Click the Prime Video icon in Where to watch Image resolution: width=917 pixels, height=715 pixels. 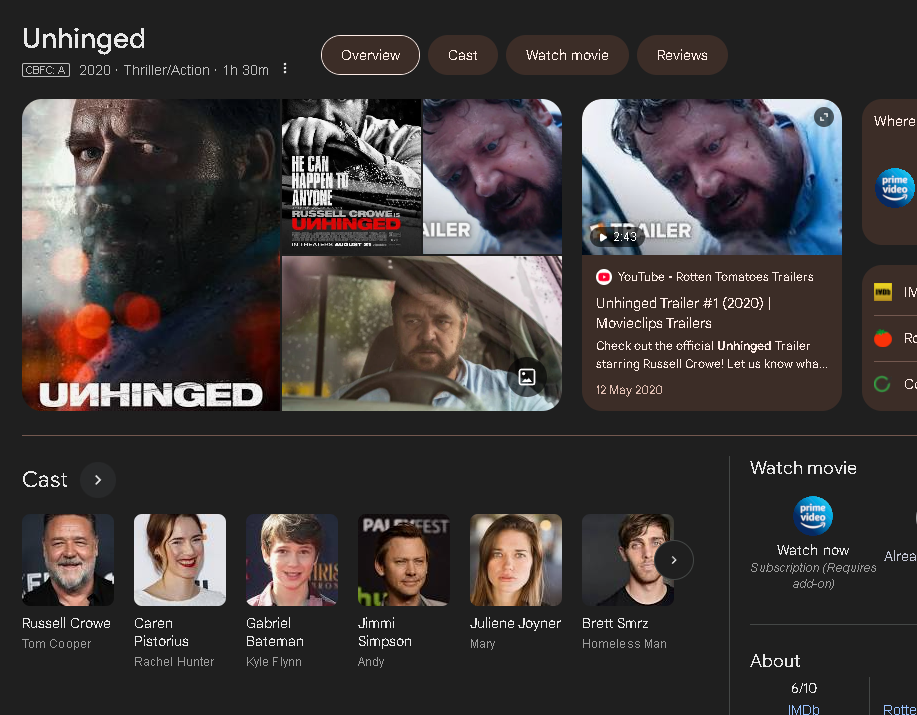pos(894,187)
